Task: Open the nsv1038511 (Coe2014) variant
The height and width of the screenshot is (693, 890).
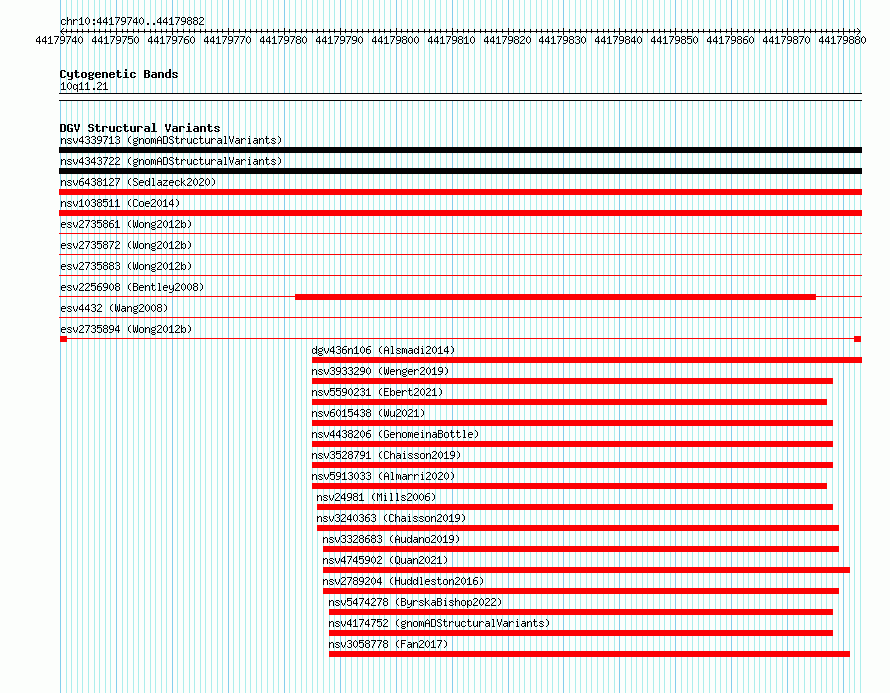Action: 120,203
